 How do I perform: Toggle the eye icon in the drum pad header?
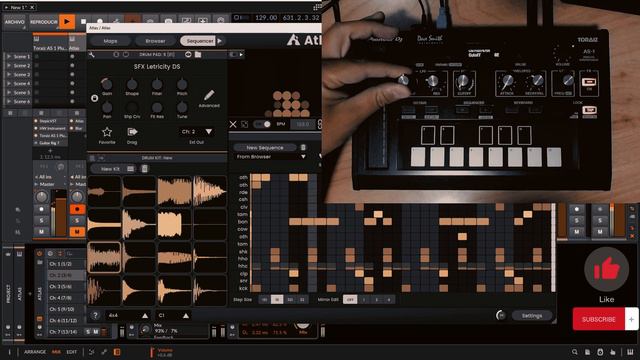coord(188,54)
